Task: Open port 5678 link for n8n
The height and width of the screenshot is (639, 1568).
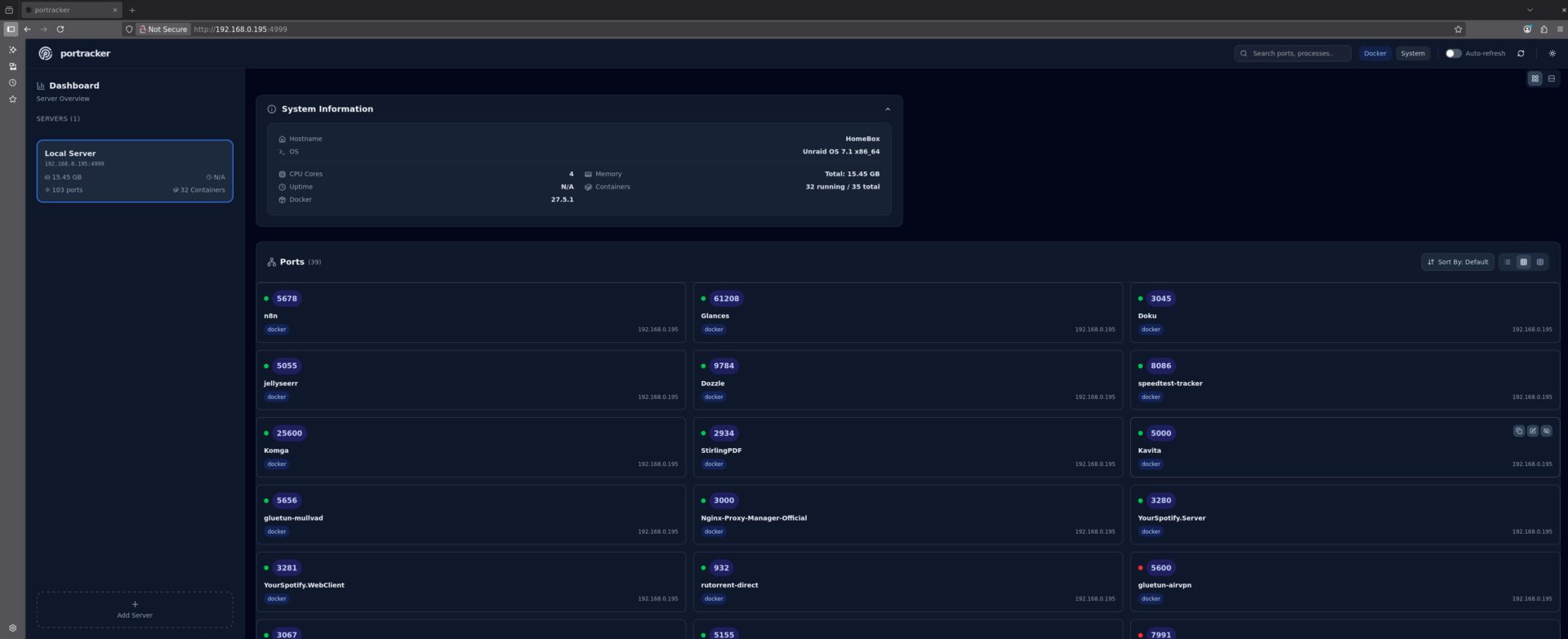Action: tap(287, 299)
